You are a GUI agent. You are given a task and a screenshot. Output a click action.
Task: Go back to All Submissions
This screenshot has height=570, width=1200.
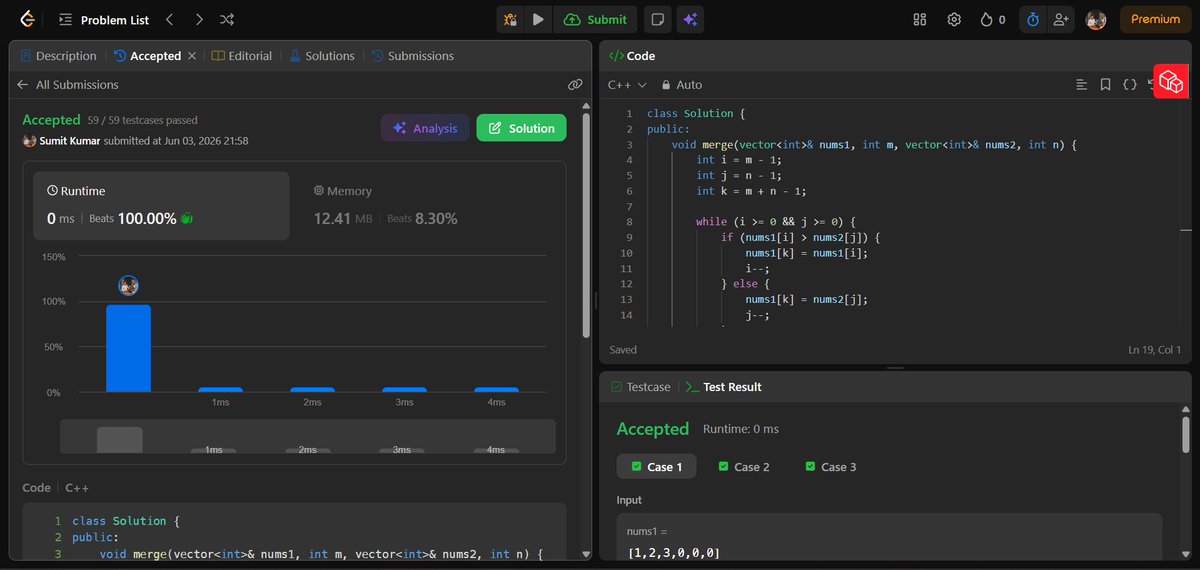pos(67,85)
